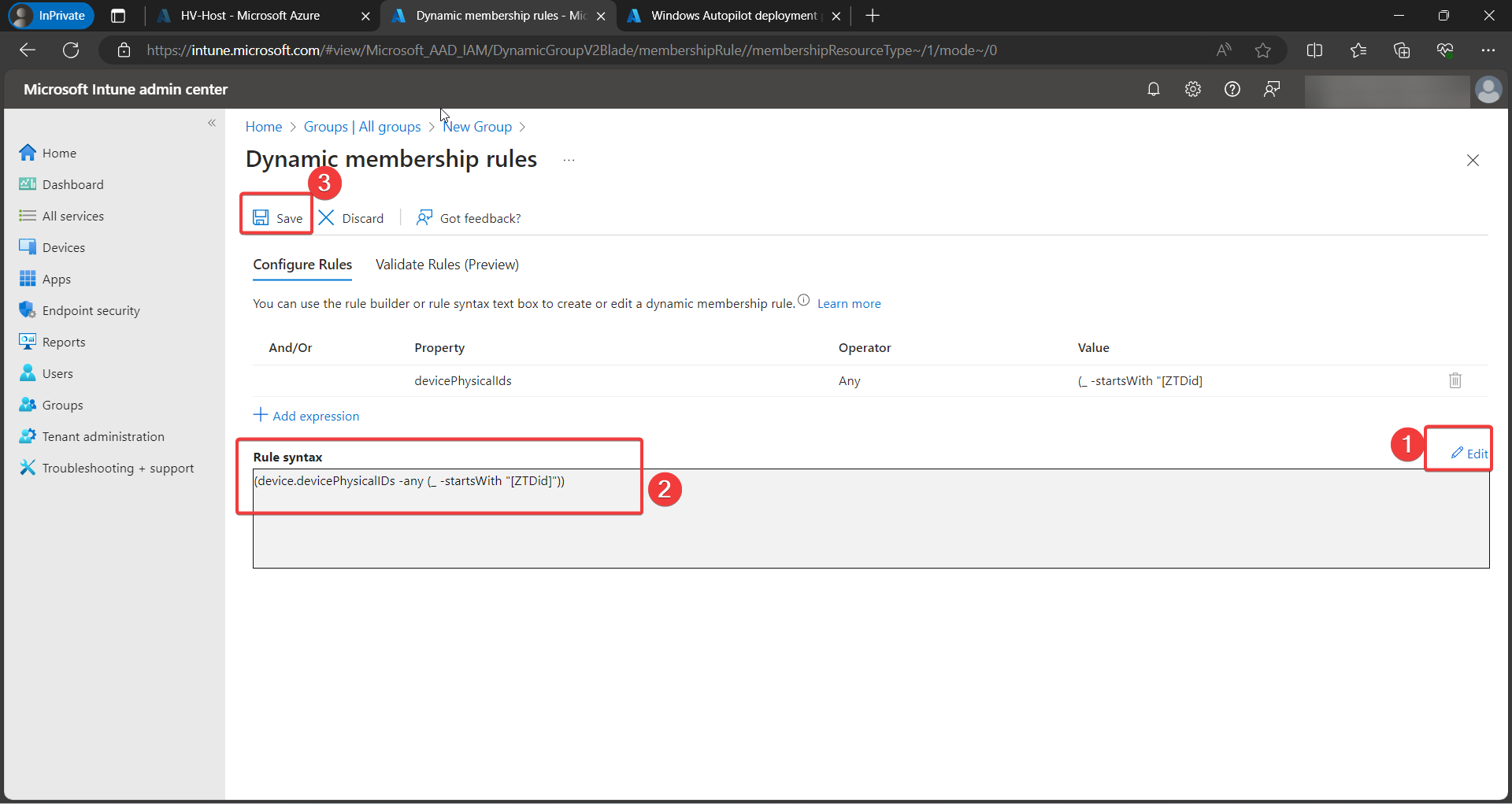Open a new browser tab
Viewport: 1512px width, 804px height.
coord(873,16)
